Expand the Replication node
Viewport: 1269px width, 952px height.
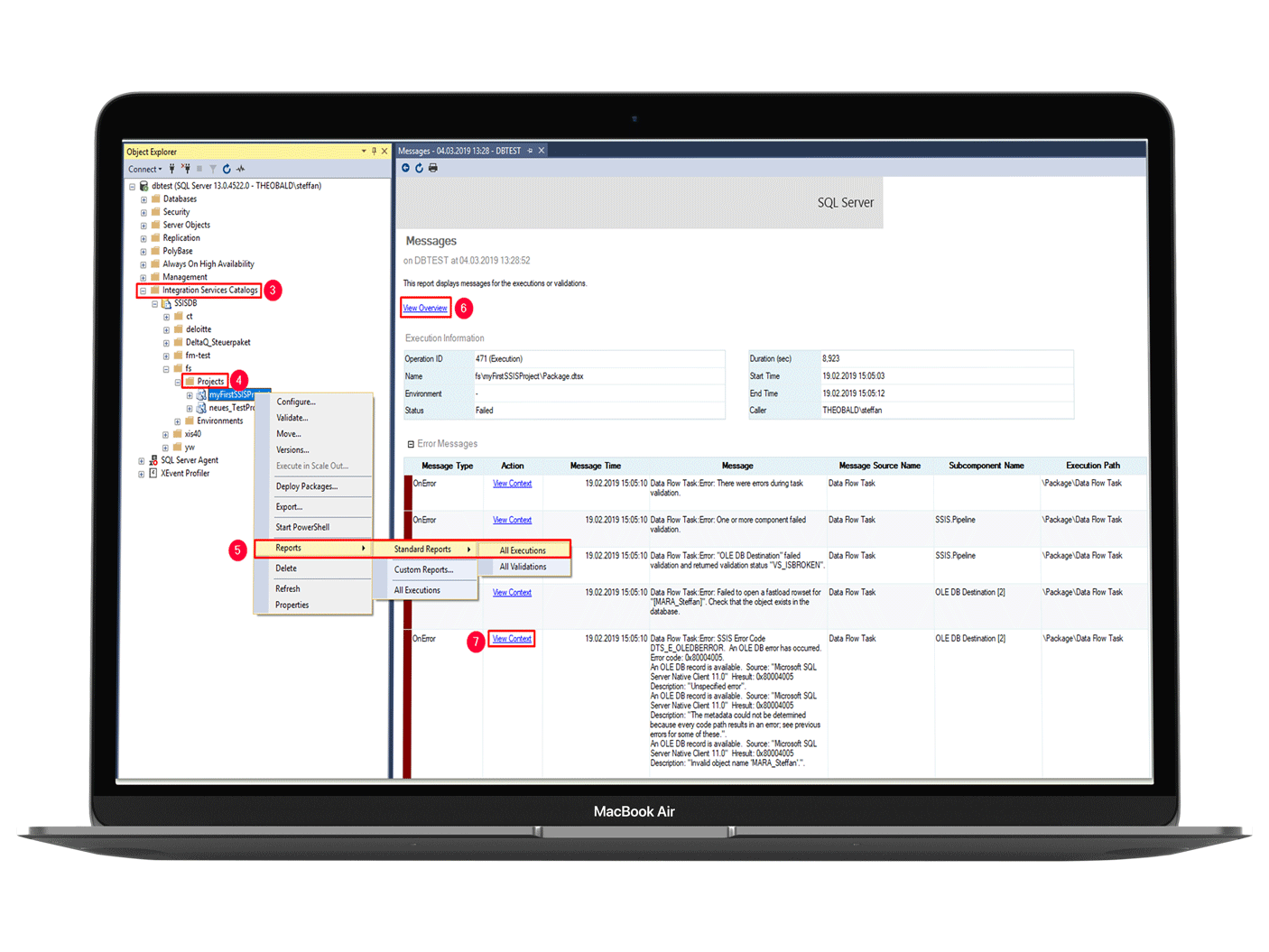[x=144, y=238]
